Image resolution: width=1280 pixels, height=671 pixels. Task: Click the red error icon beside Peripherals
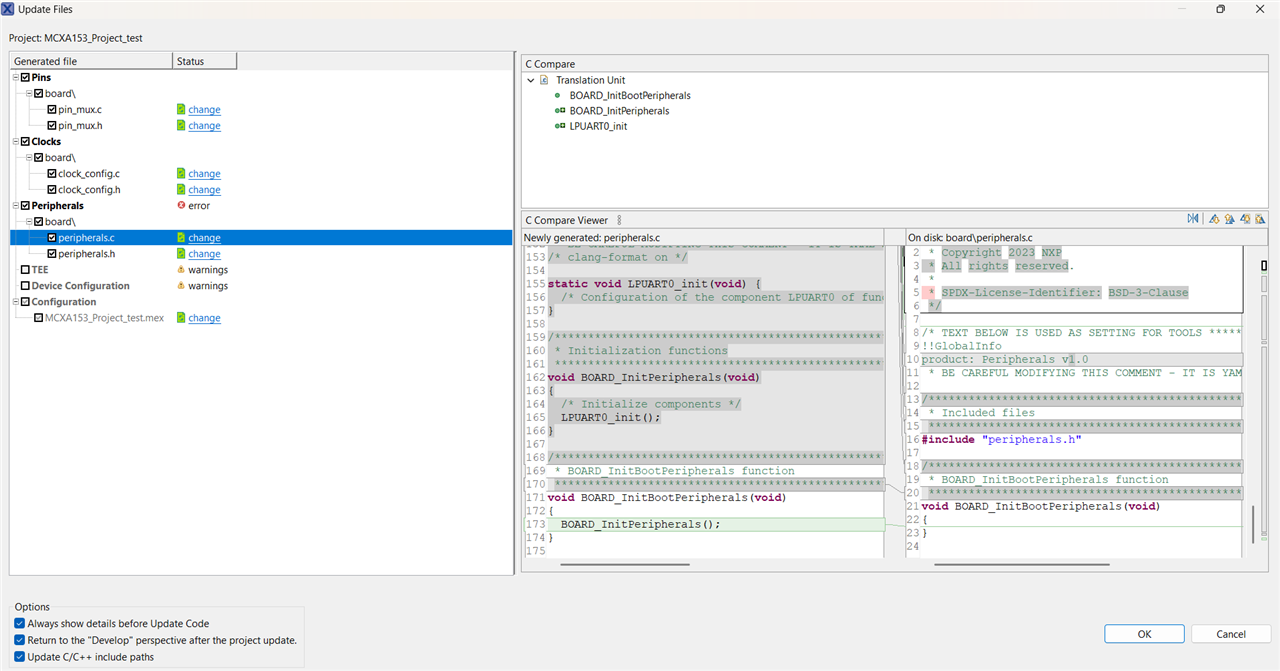(x=180, y=206)
